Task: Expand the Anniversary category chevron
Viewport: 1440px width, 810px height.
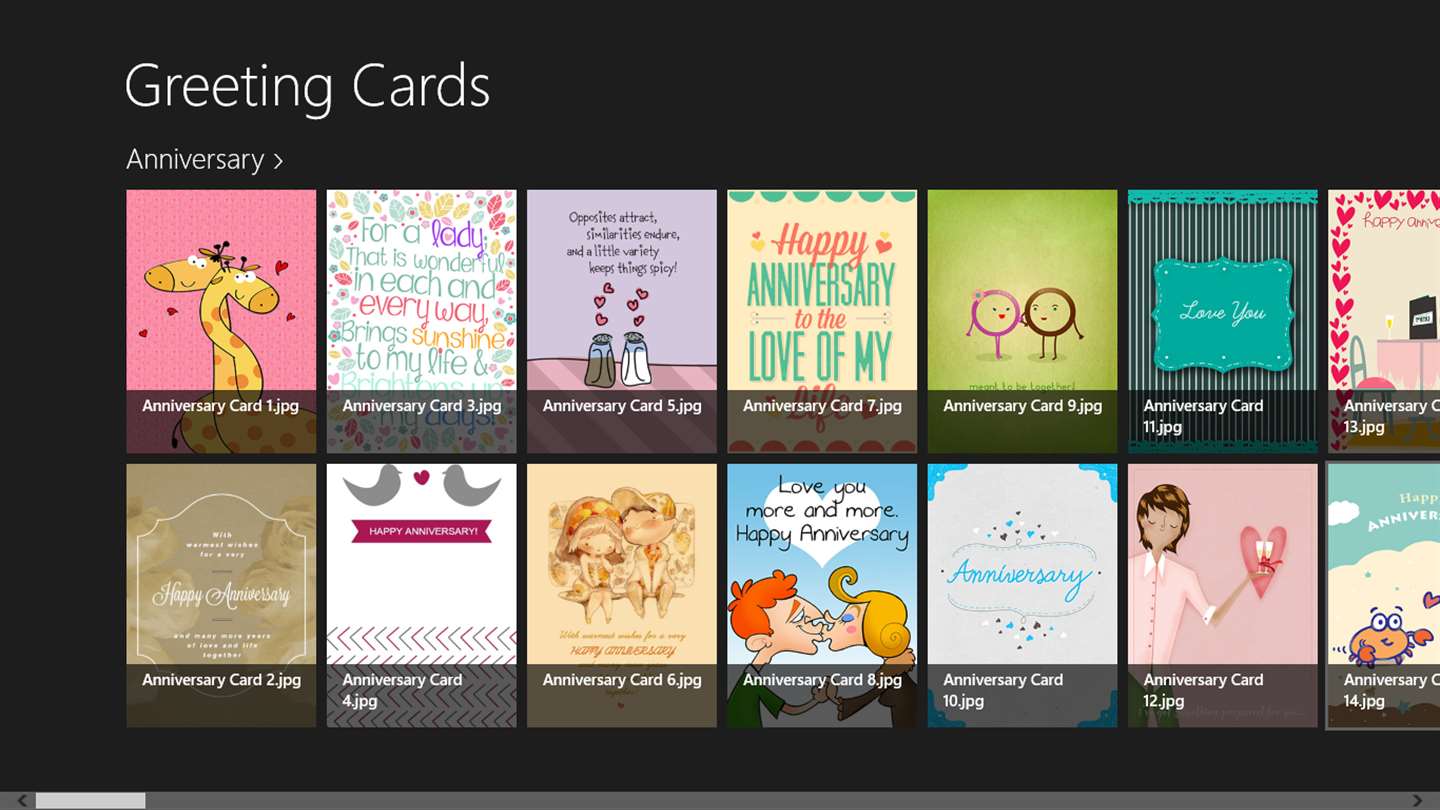Action: 278,161
